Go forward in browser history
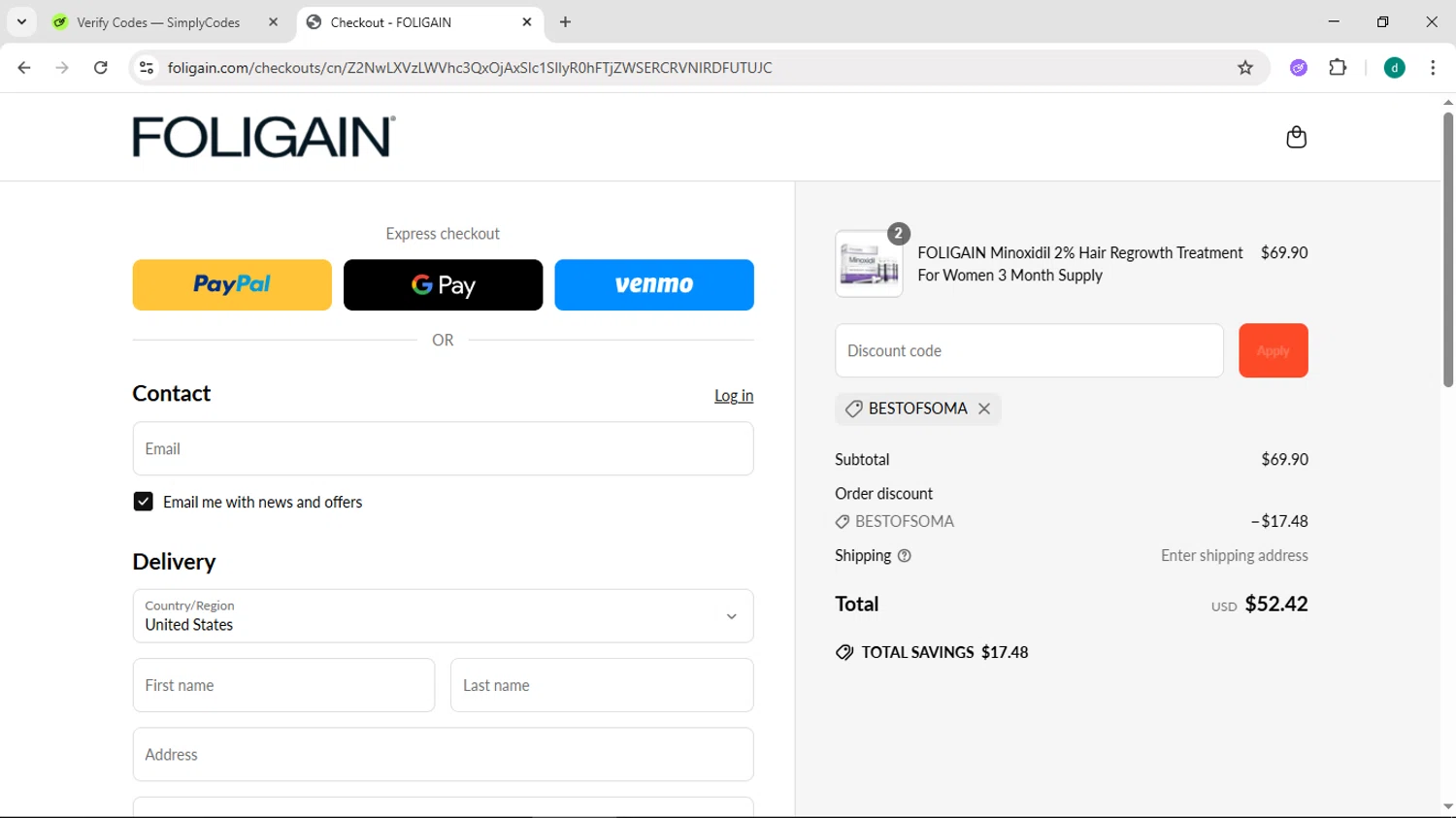The width and height of the screenshot is (1456, 818). (62, 68)
